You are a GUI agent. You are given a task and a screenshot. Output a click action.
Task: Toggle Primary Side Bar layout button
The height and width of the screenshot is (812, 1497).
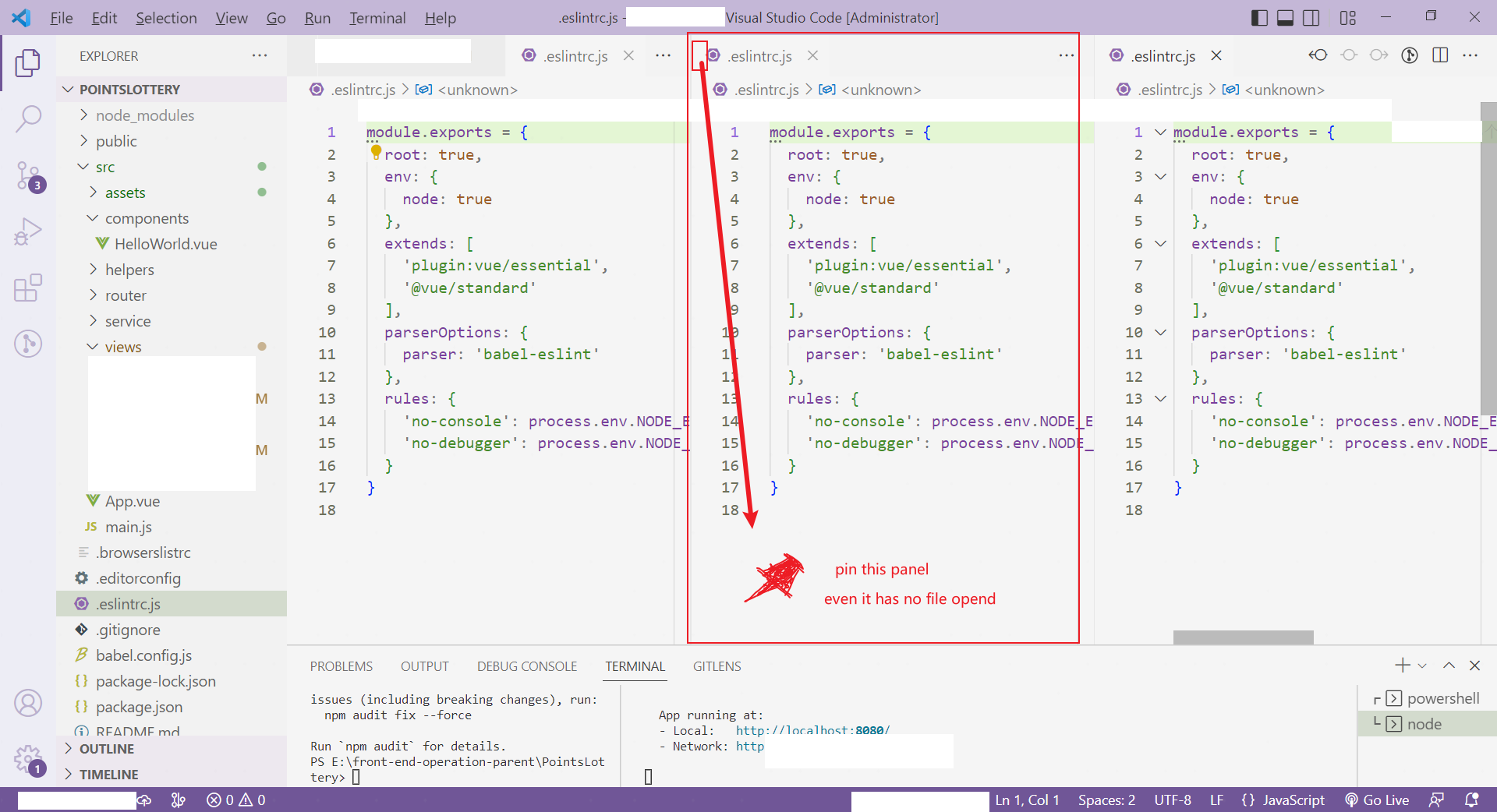(1259, 17)
